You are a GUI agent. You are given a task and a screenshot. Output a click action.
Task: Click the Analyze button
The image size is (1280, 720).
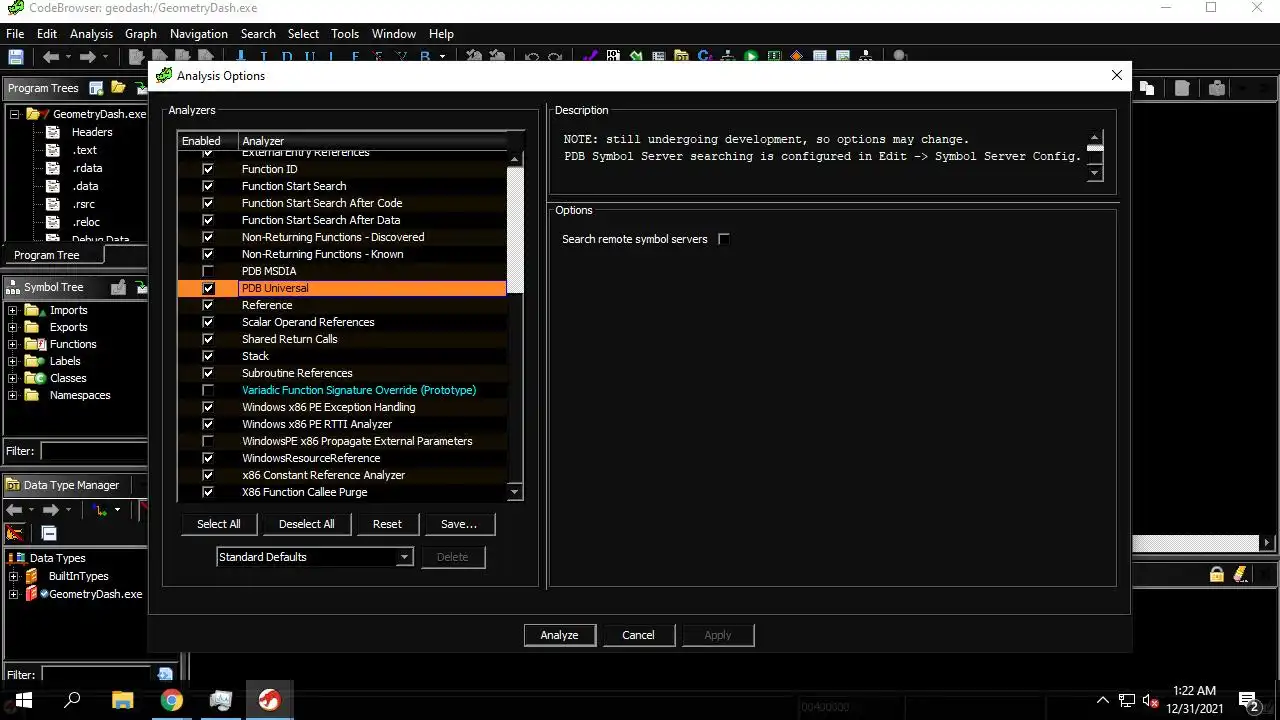(559, 635)
